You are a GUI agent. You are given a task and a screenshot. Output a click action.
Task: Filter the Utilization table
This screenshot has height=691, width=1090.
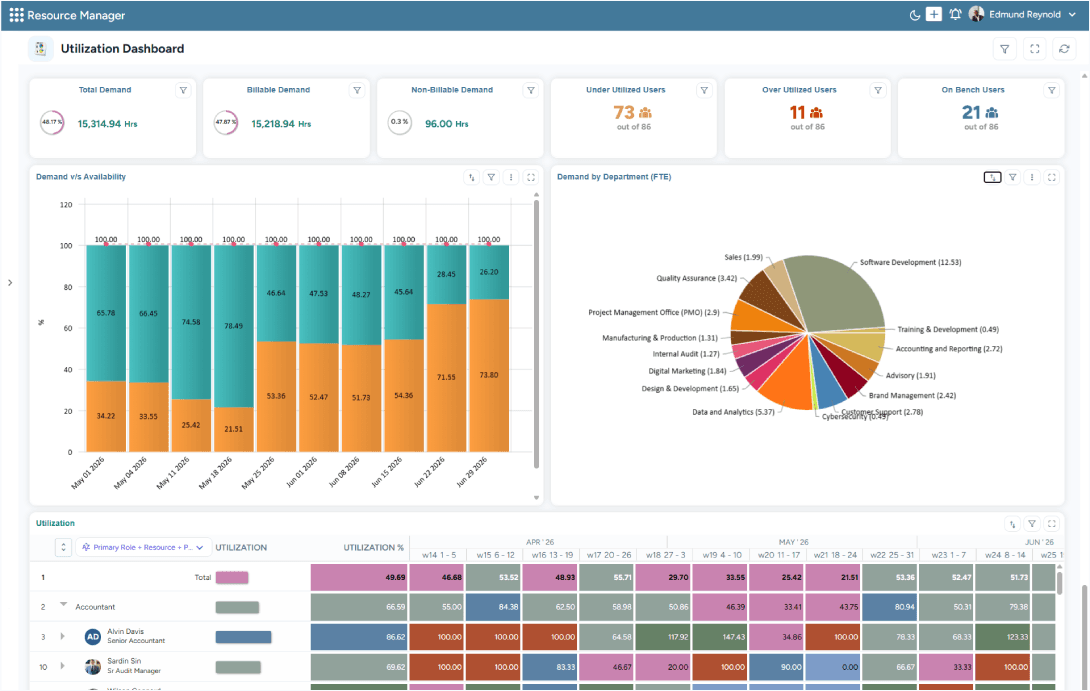click(x=1032, y=523)
